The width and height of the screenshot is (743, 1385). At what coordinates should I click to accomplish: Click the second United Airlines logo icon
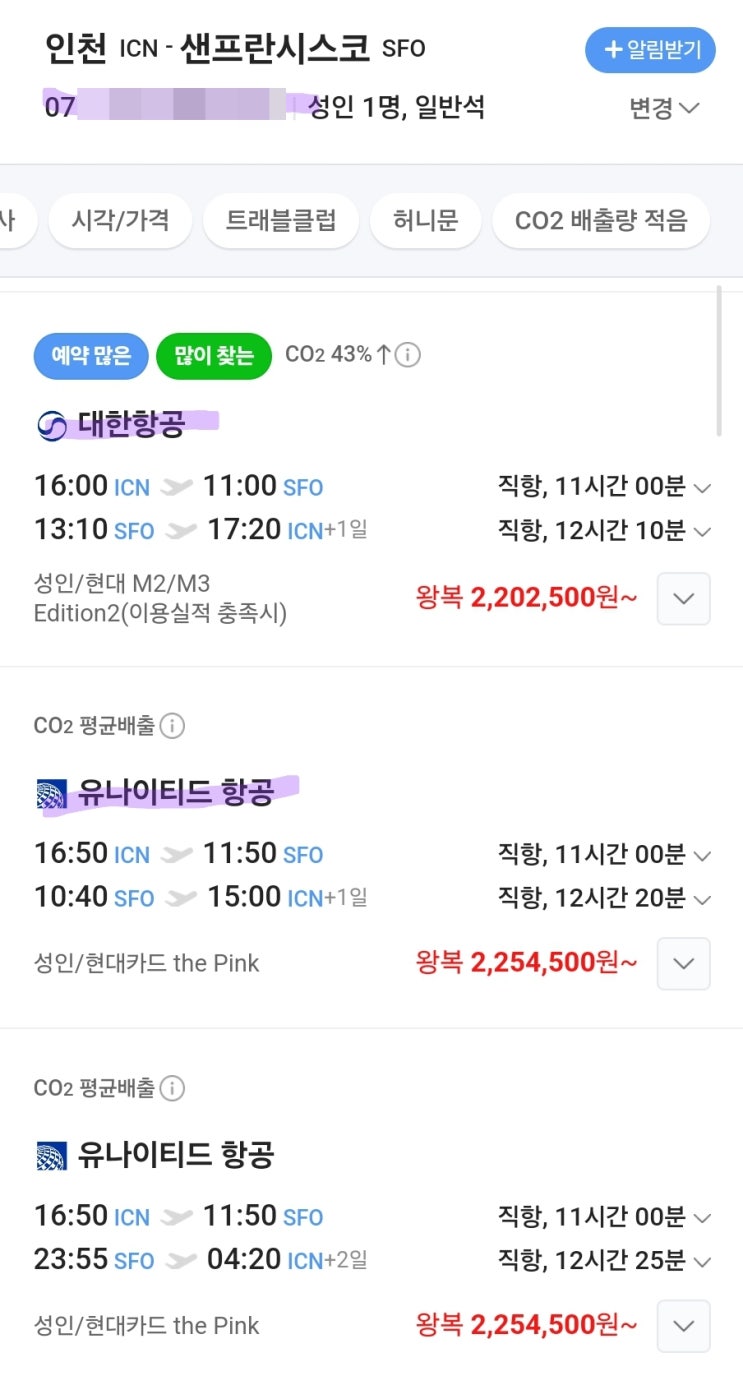pos(52,1157)
